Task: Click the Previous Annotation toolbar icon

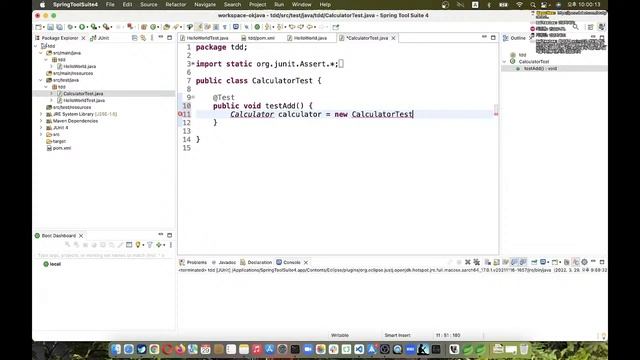Action: (x=280, y=27)
